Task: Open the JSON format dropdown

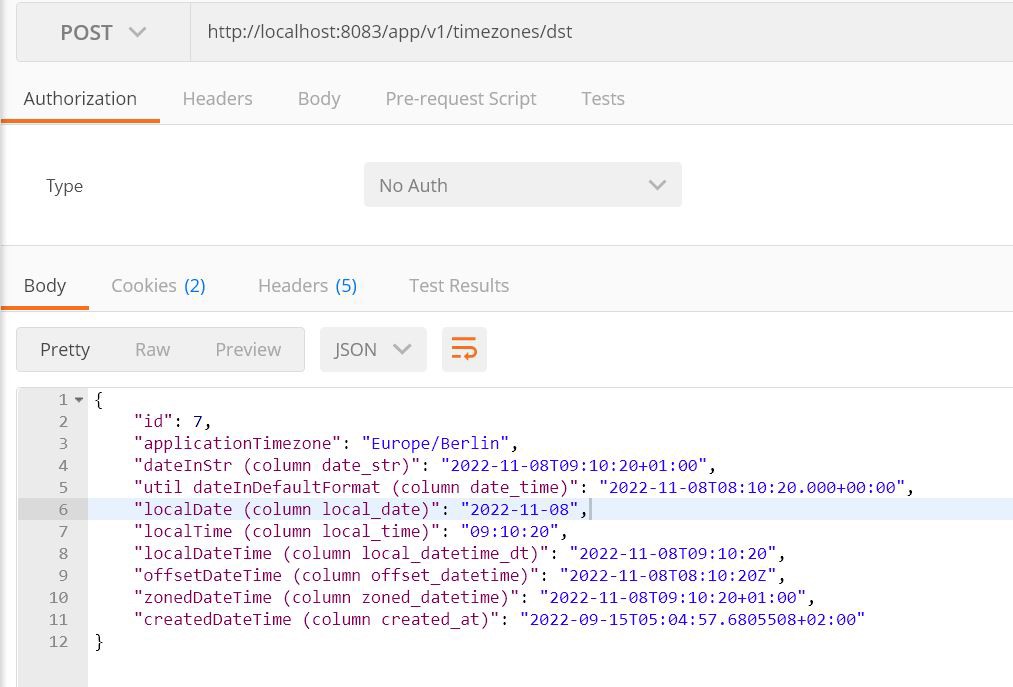Action: click(x=373, y=350)
